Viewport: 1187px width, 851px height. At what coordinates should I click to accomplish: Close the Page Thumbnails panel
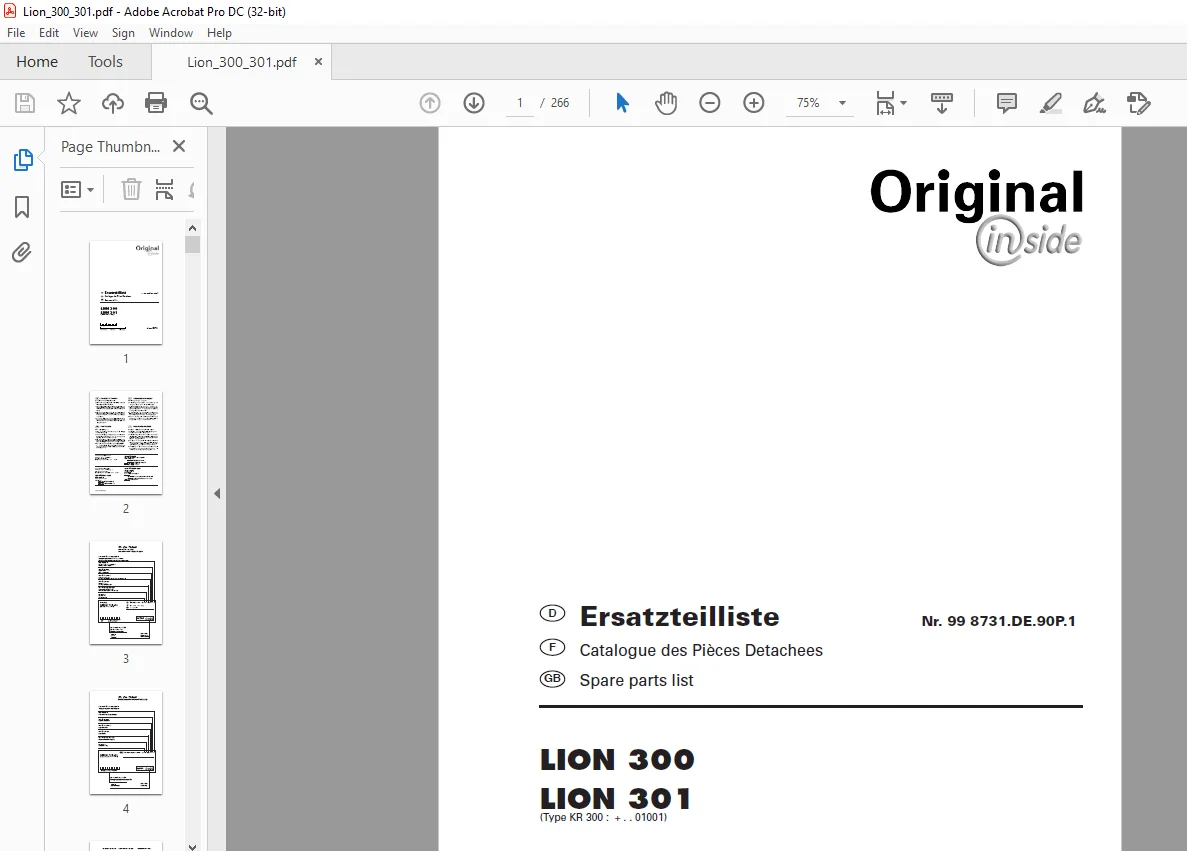[179, 146]
